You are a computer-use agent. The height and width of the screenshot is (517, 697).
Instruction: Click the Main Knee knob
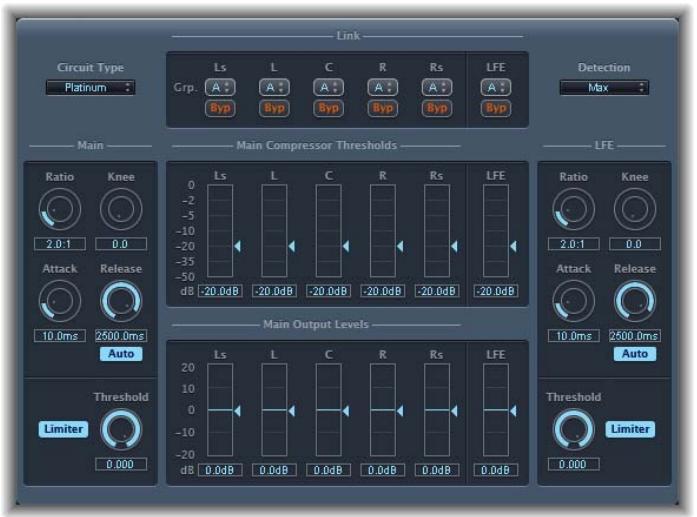click(x=121, y=209)
